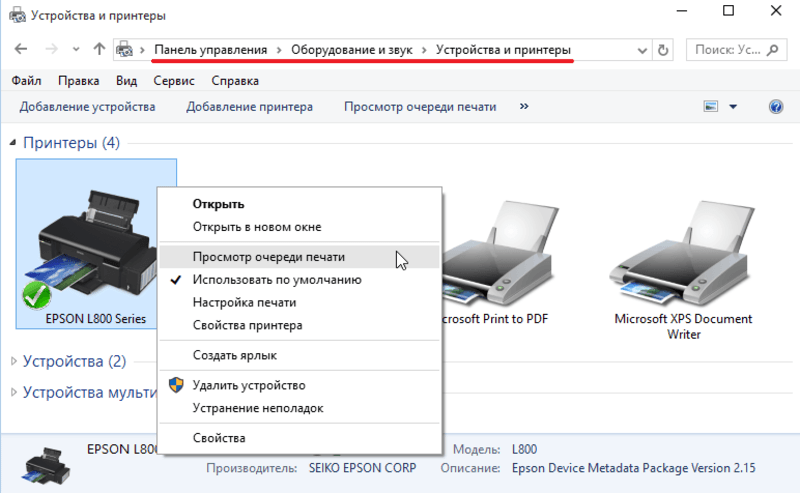This screenshot has width=800, height=493.
Task: Open the Файл menu
Action: tap(27, 81)
